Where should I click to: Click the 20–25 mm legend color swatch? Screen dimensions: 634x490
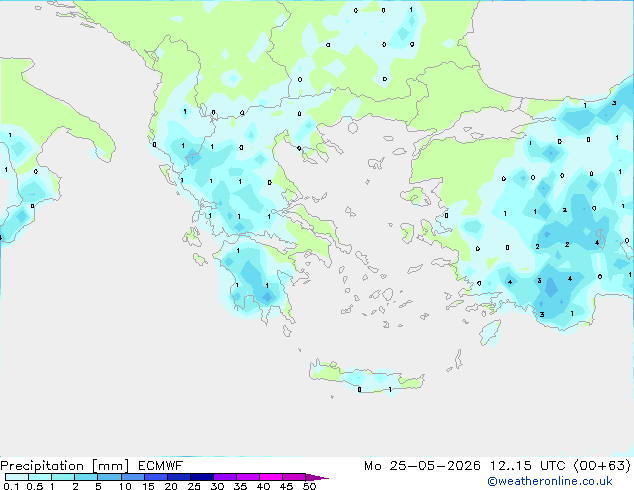tap(179, 477)
